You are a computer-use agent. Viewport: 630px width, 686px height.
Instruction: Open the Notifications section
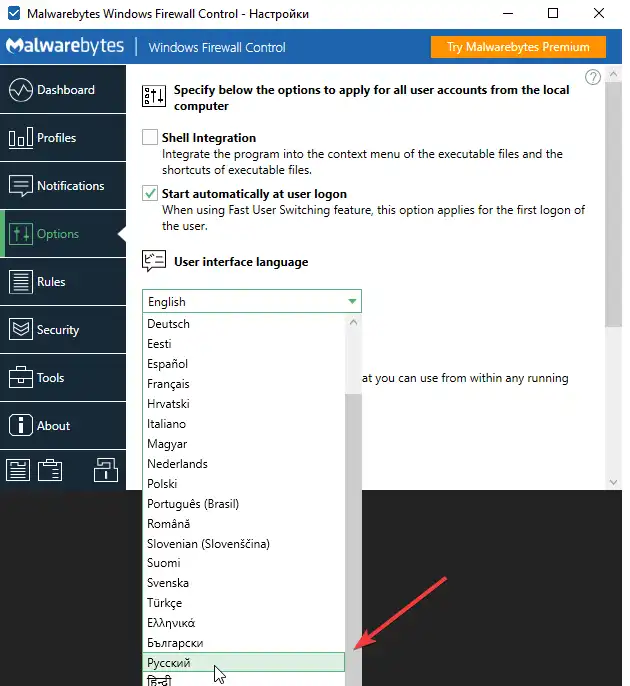[x=63, y=186]
